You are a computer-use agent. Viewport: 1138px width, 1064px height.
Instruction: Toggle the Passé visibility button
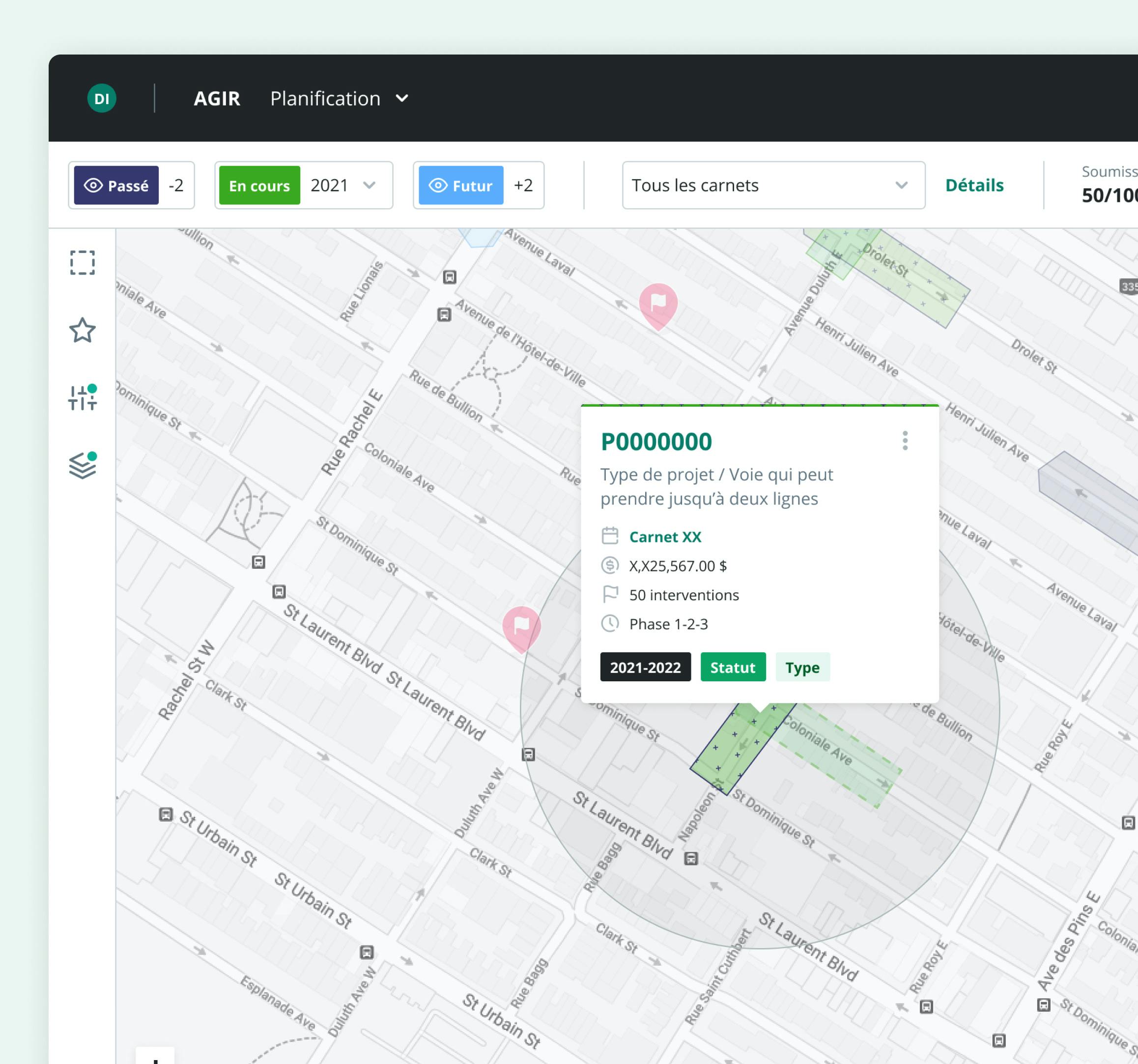(116, 186)
